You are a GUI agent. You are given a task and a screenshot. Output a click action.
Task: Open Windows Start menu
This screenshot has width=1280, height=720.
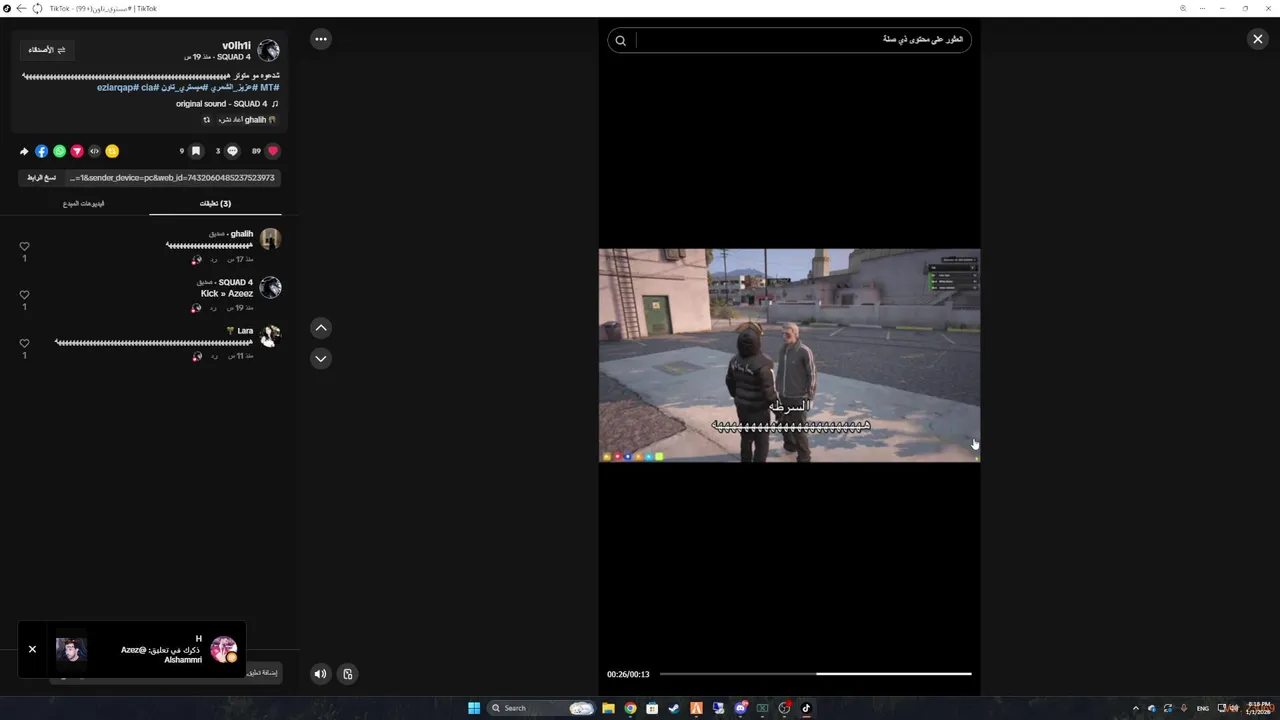click(x=474, y=708)
